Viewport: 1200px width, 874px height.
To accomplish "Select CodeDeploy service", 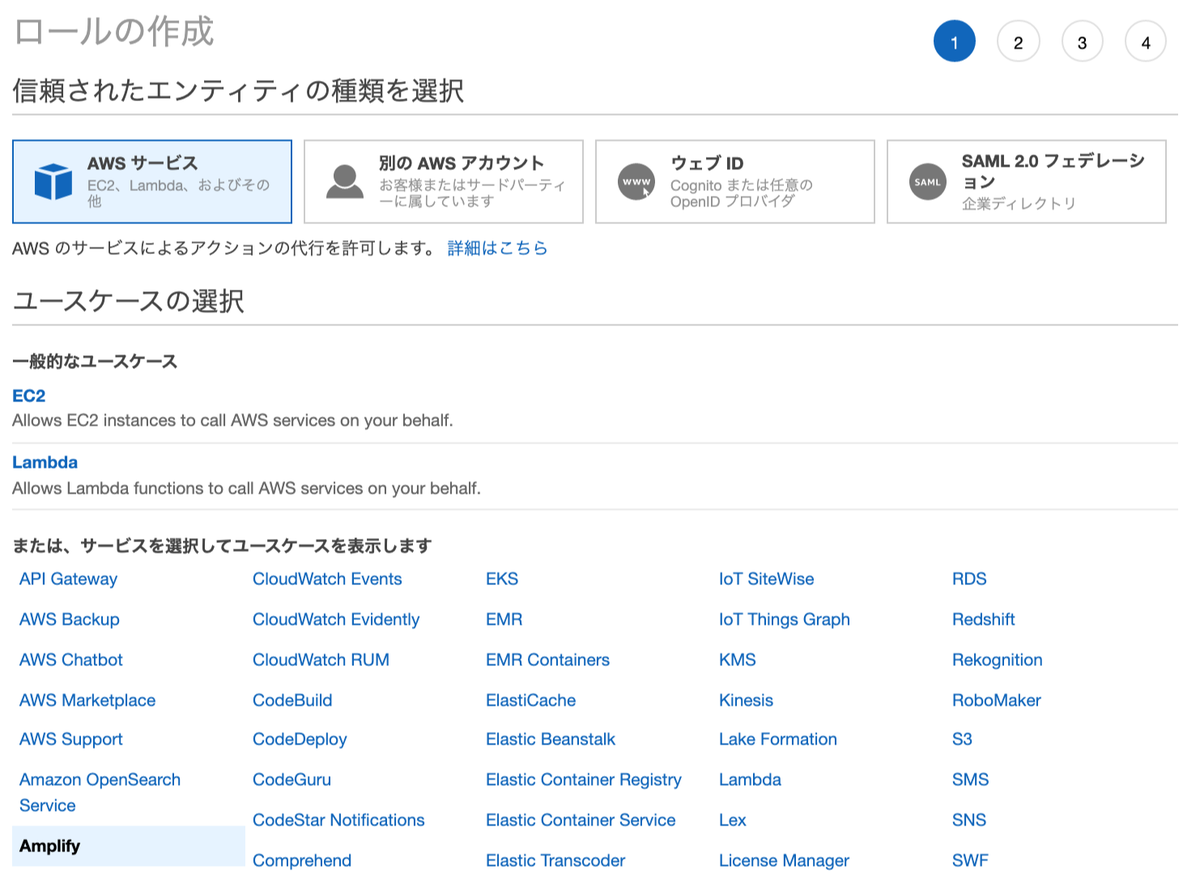I will [300, 739].
